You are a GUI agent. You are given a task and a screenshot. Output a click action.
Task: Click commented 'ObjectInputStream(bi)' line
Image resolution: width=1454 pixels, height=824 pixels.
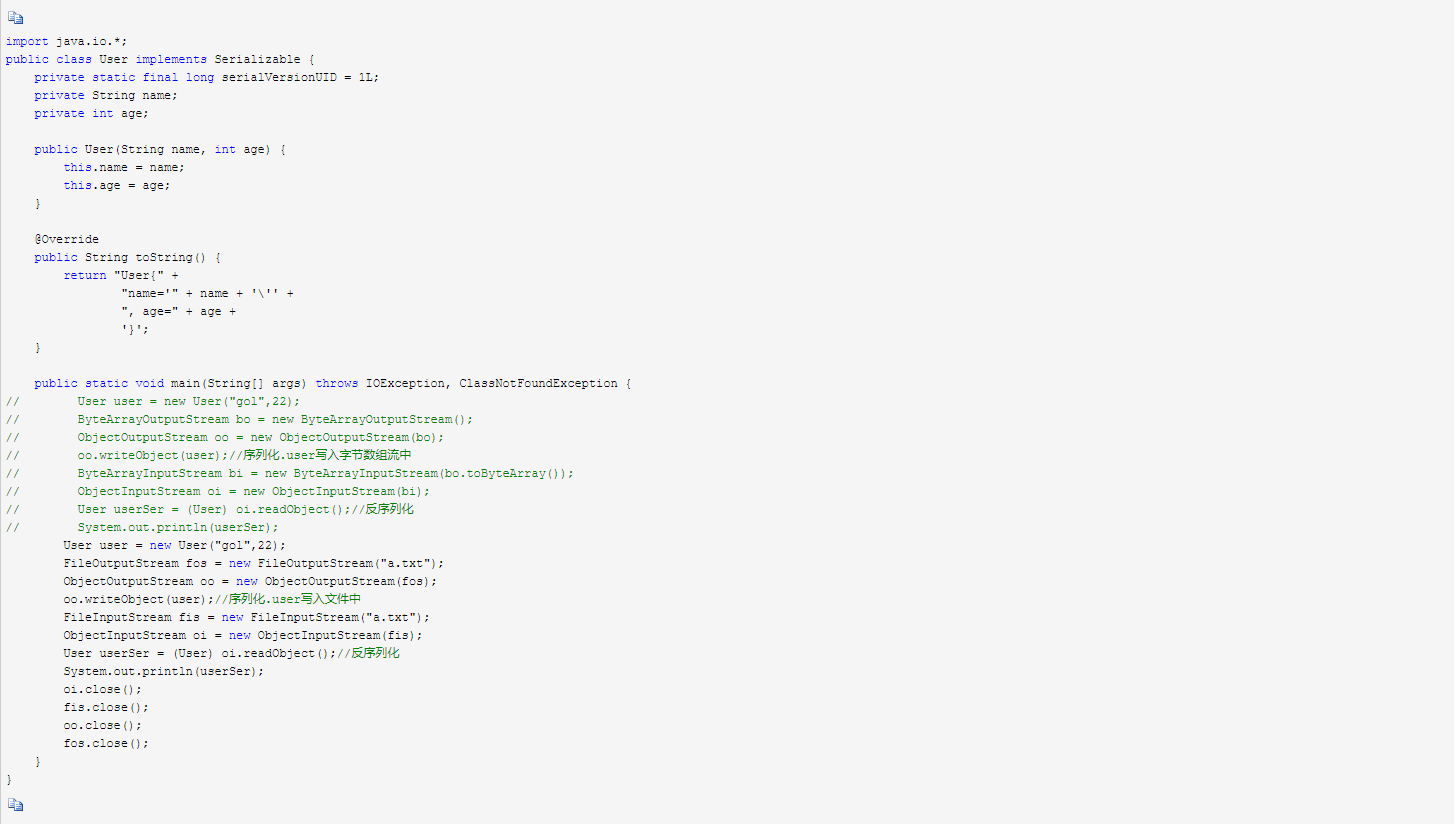(x=218, y=491)
